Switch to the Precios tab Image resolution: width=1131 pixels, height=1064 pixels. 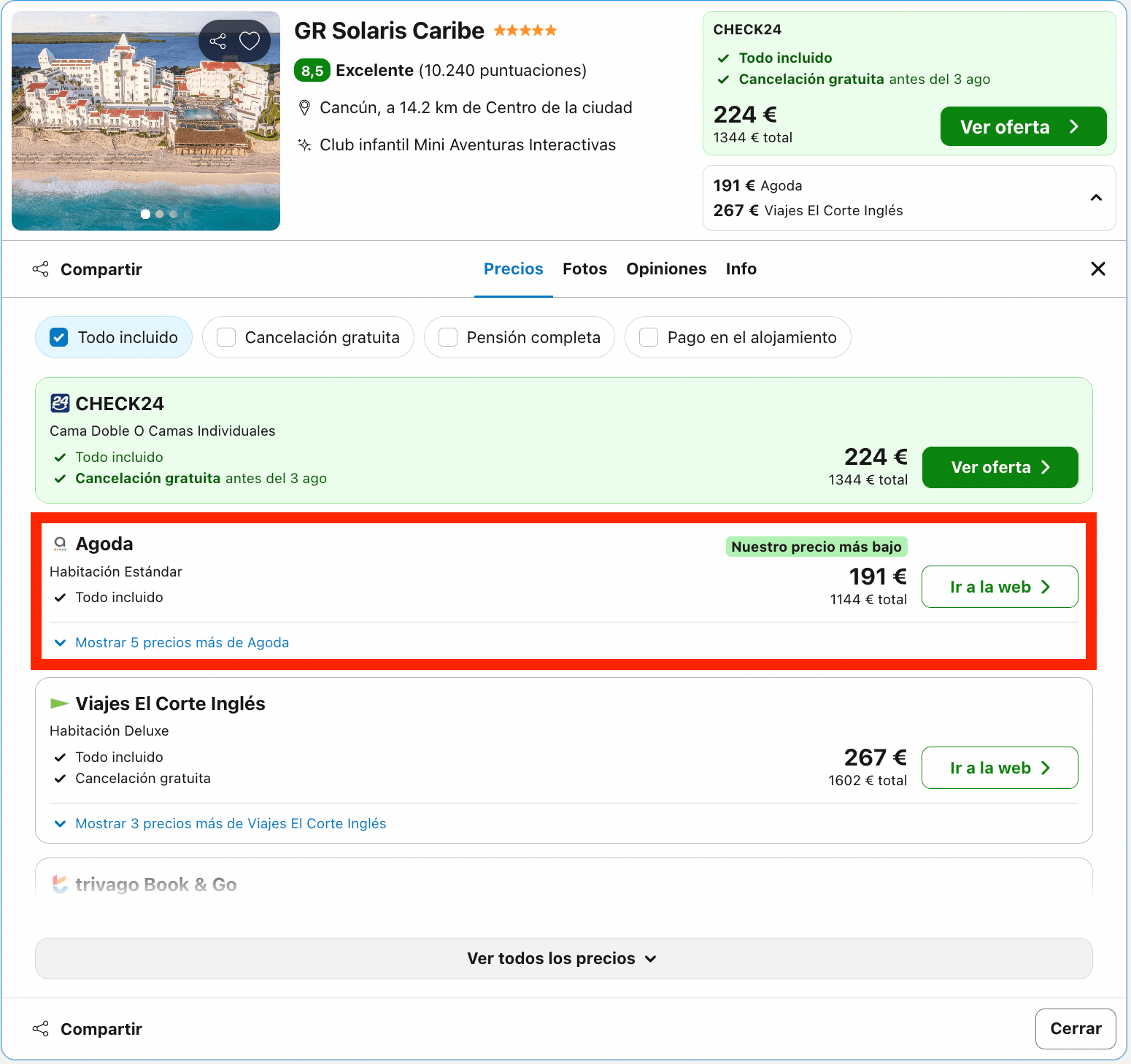click(514, 269)
